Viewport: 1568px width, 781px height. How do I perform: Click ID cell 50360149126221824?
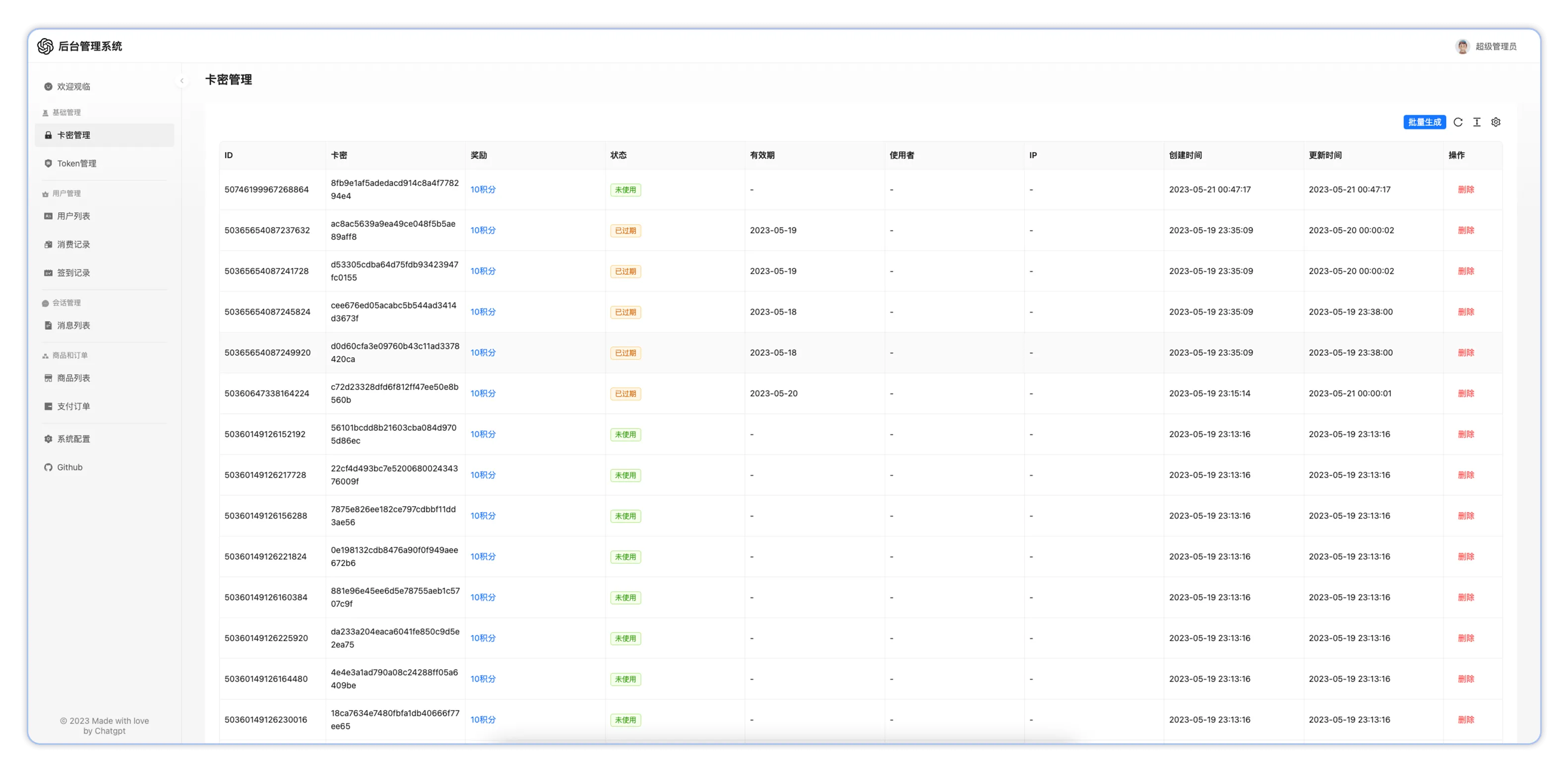(x=265, y=556)
